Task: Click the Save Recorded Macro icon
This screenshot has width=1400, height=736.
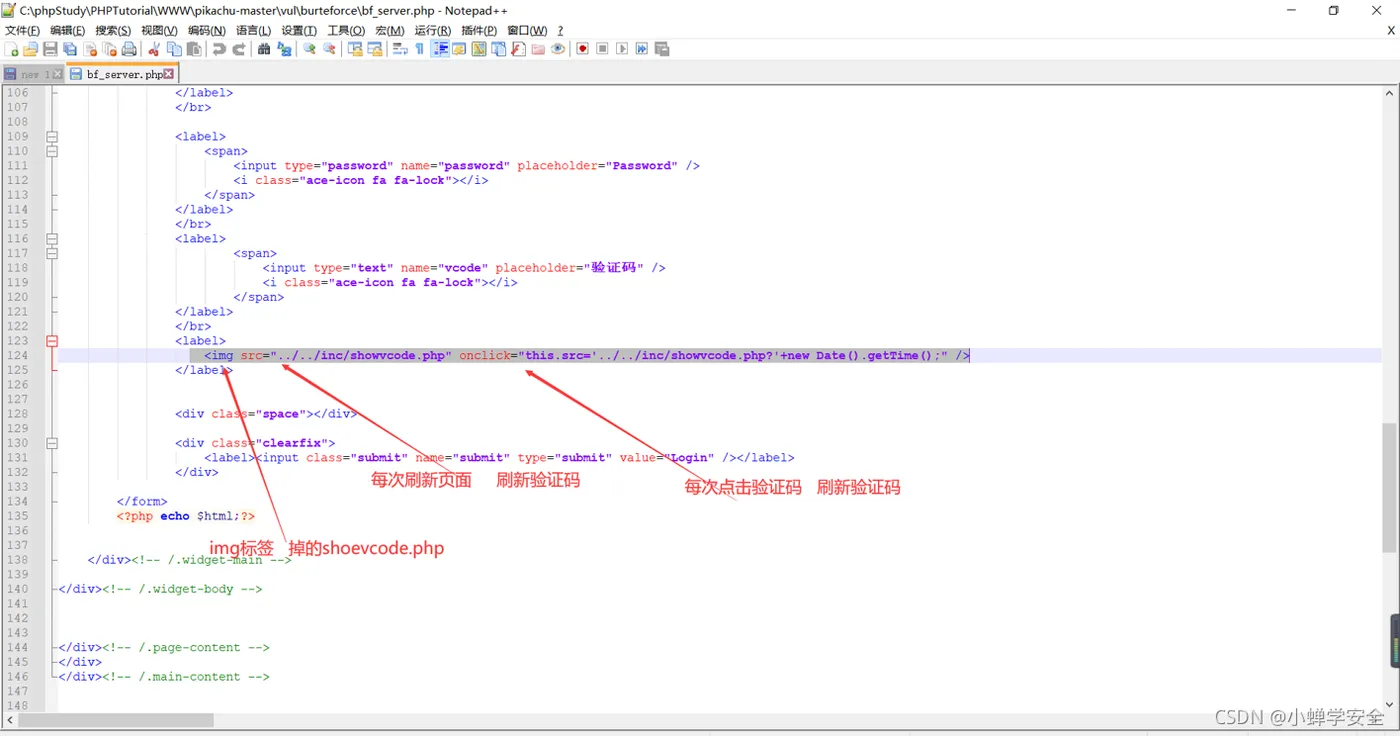Action: pyautogui.click(x=661, y=49)
